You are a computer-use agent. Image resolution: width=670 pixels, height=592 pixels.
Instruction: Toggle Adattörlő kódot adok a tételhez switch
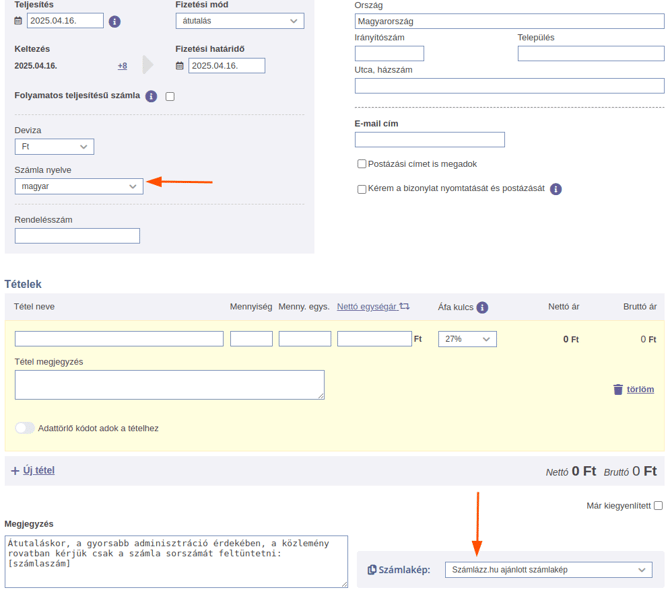point(25,428)
